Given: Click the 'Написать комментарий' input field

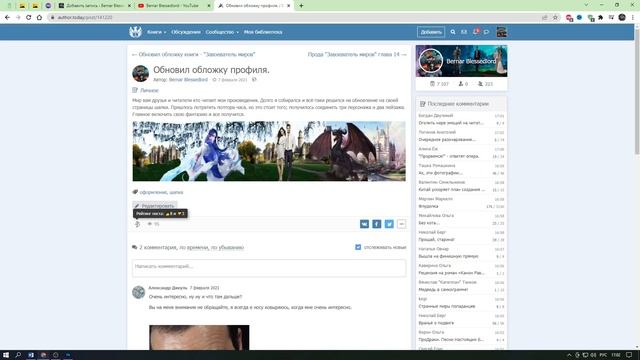Looking at the screenshot, I should click(269, 268).
